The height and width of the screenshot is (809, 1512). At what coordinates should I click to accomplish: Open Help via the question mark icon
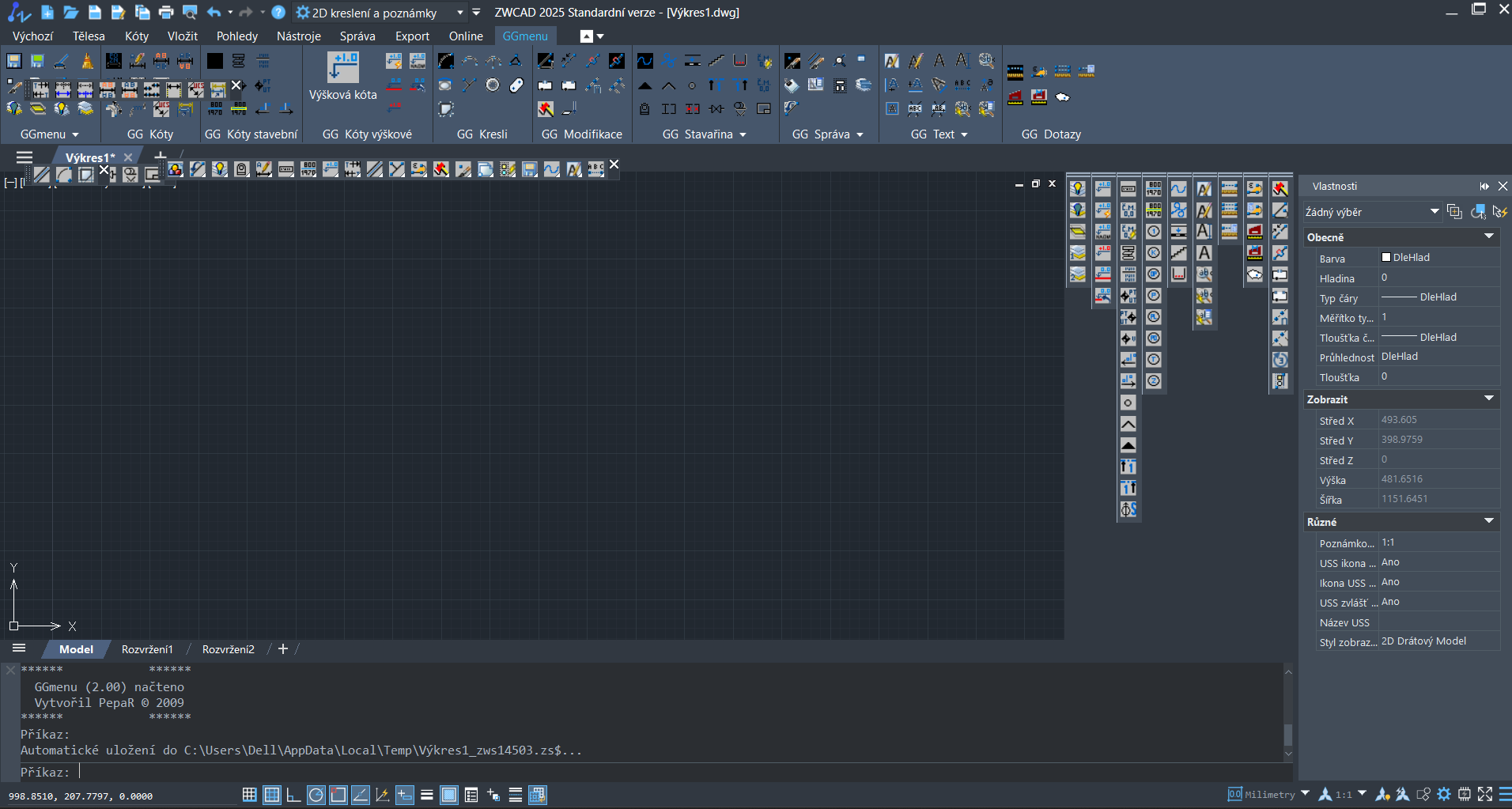click(278, 12)
